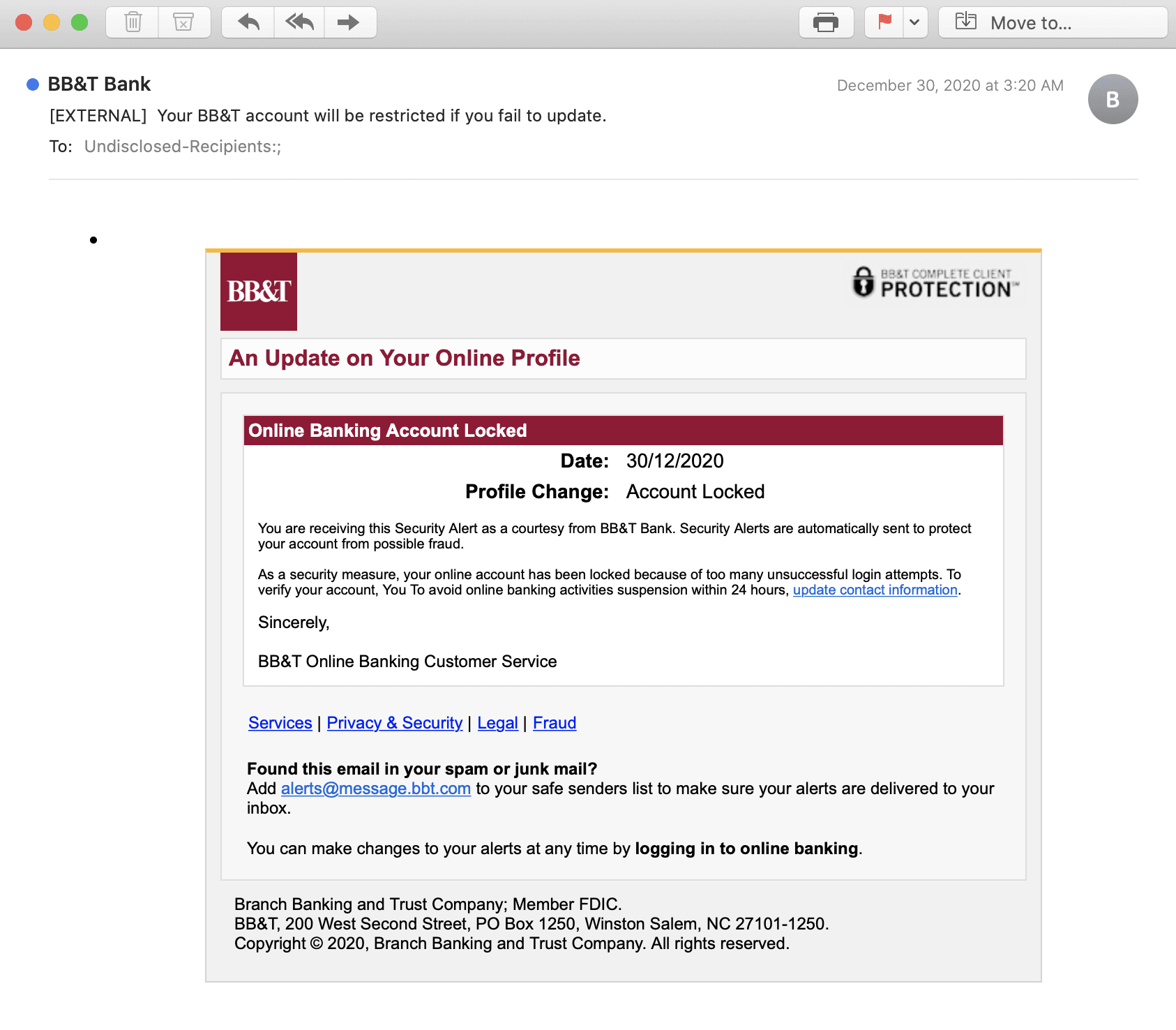Screen dimensions: 1176x1030
Task: Toggle the blue unread dot indicator
Action: click(32, 84)
